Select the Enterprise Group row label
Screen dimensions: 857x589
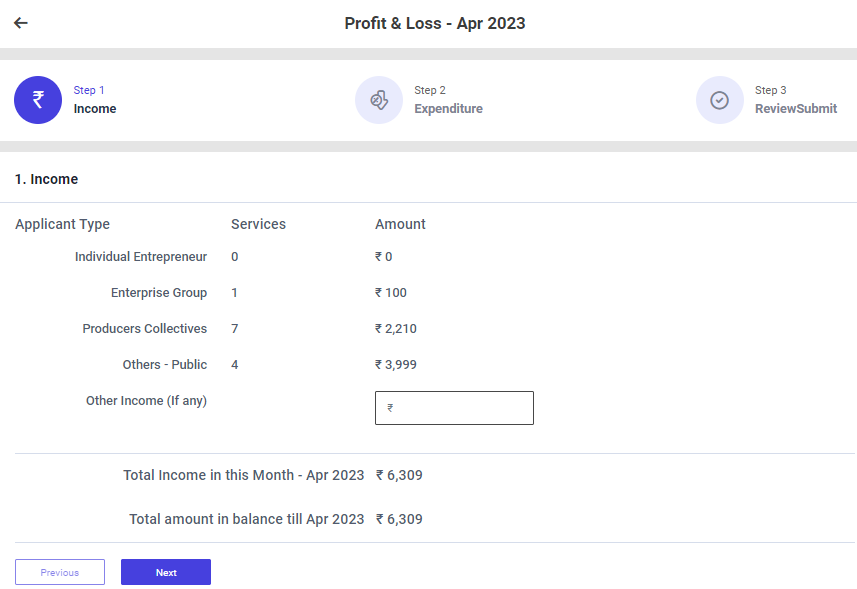pyautogui.click(x=159, y=293)
